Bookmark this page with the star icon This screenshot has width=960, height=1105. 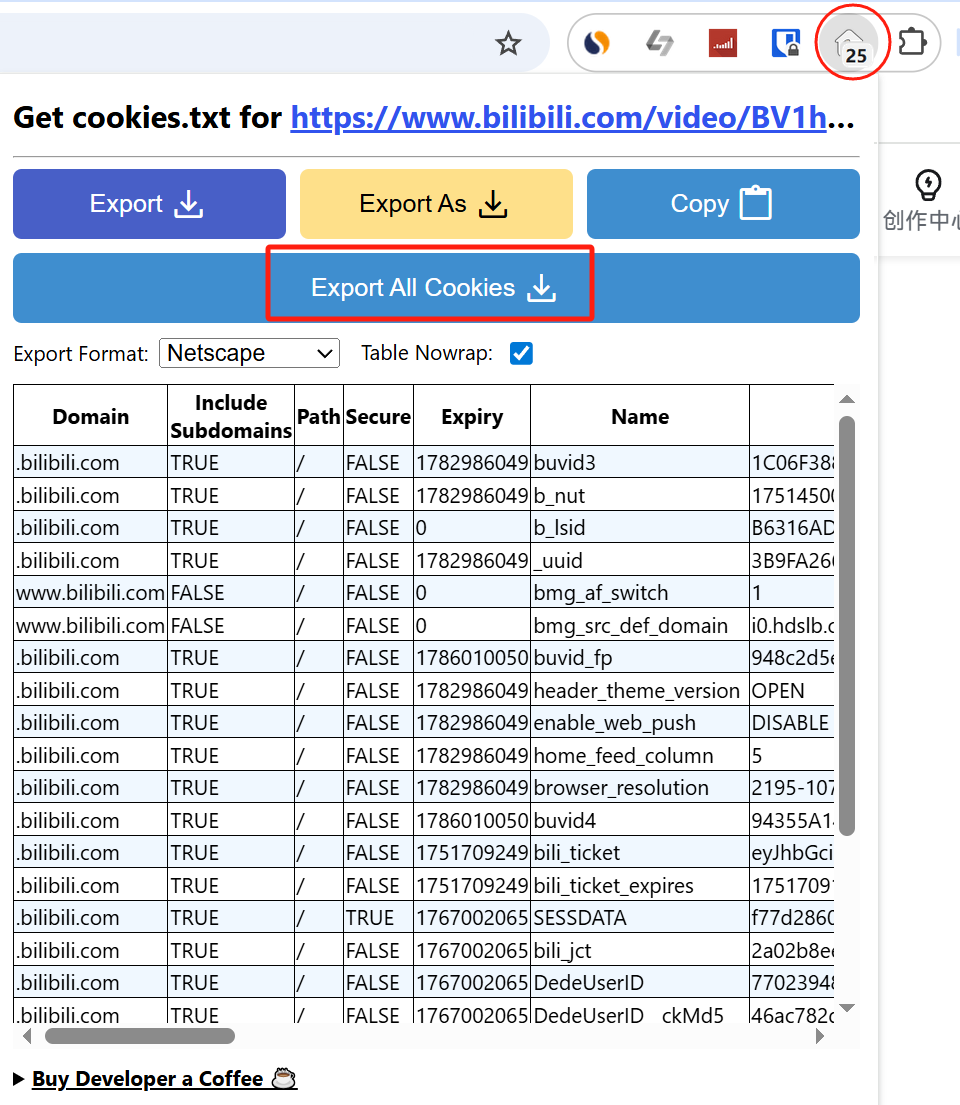[509, 43]
